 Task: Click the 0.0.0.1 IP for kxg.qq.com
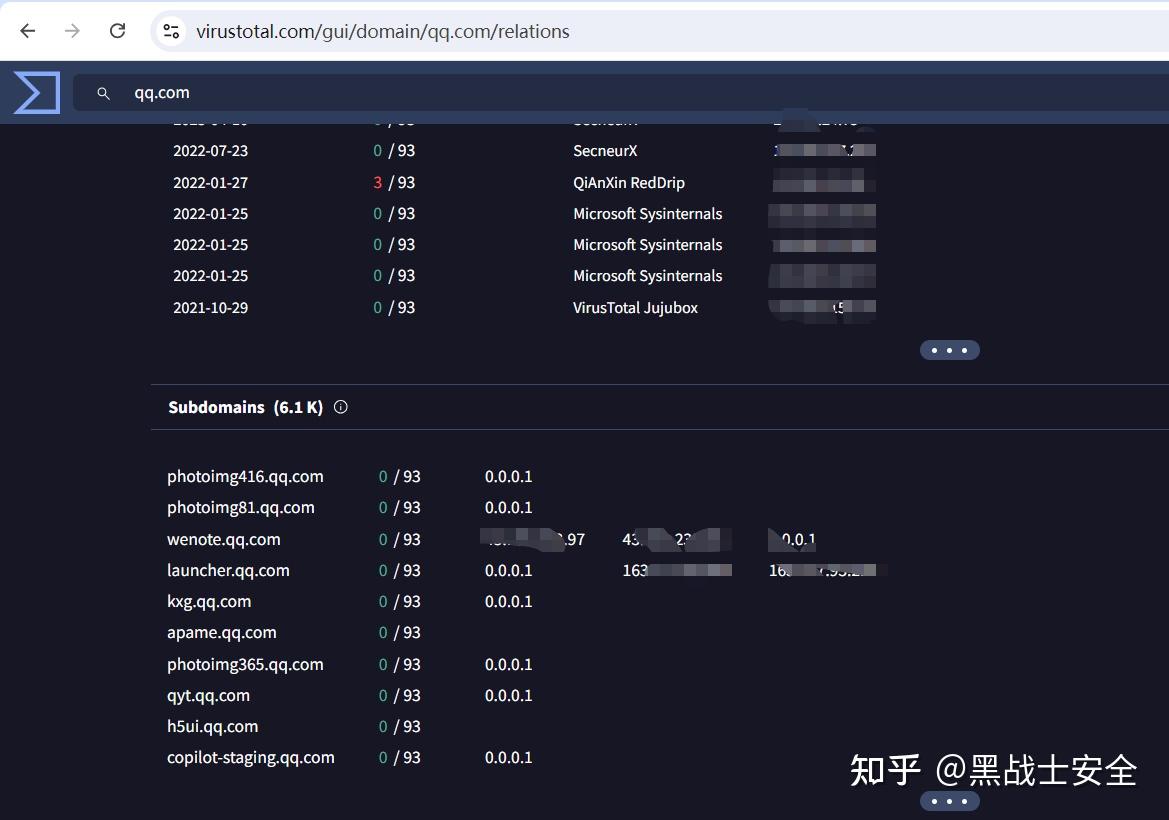point(508,602)
